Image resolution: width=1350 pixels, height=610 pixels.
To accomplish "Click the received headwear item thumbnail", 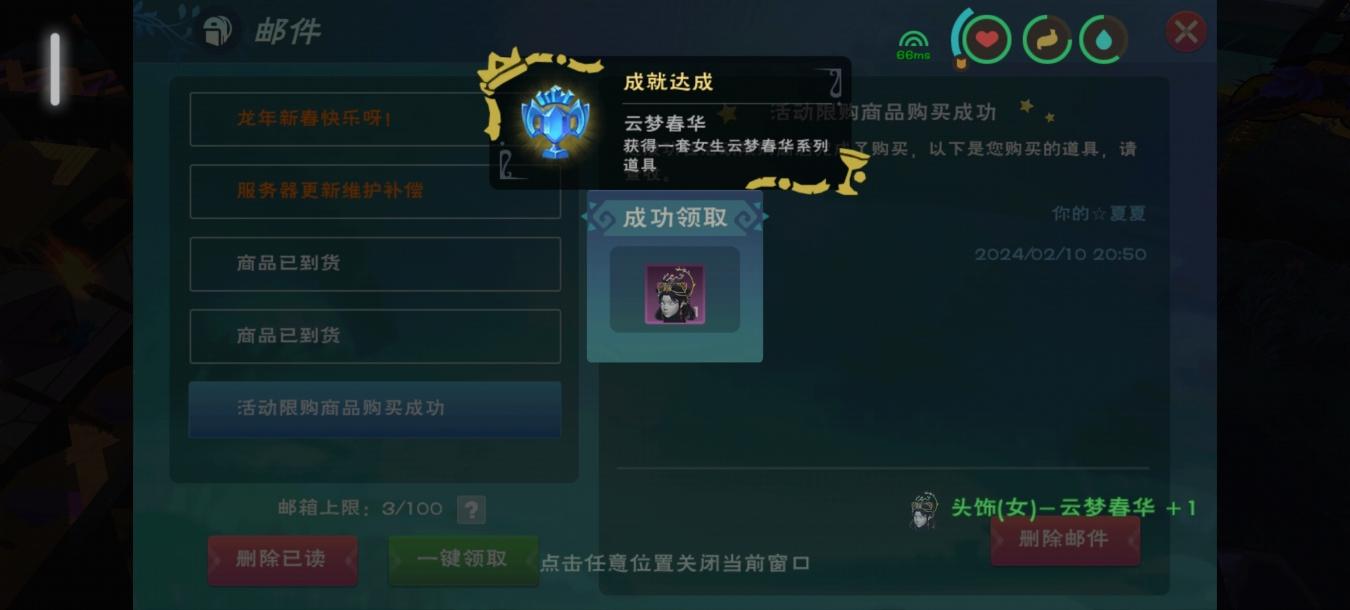I will click(675, 294).
